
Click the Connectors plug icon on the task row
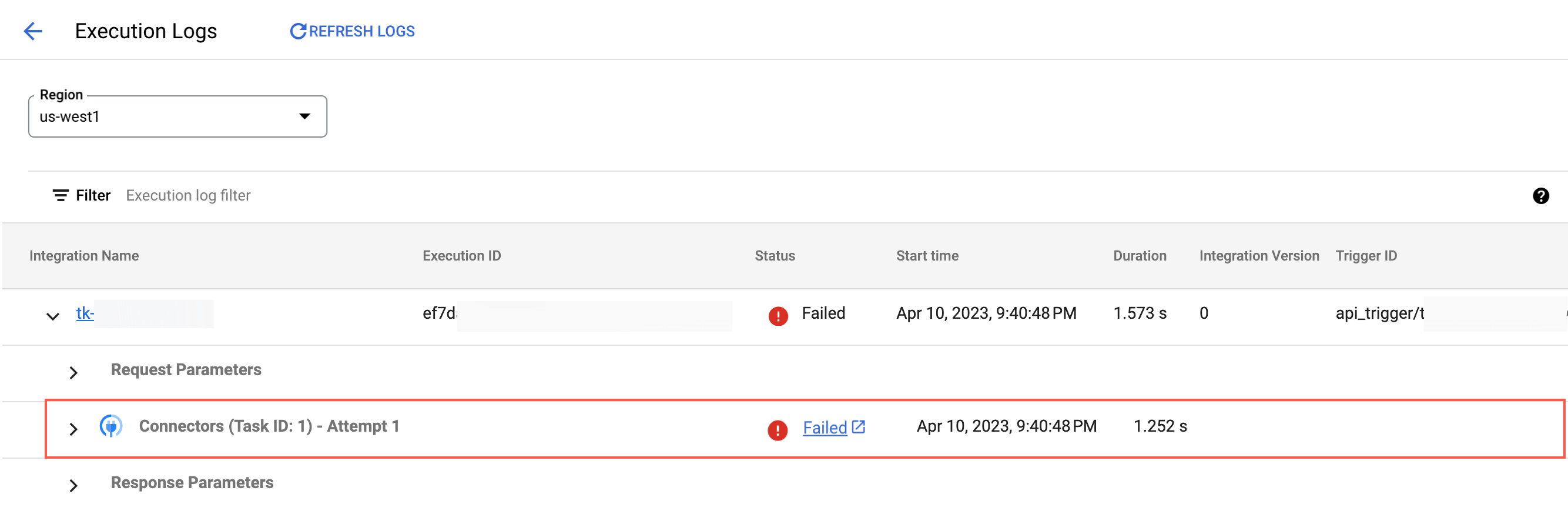(x=112, y=427)
